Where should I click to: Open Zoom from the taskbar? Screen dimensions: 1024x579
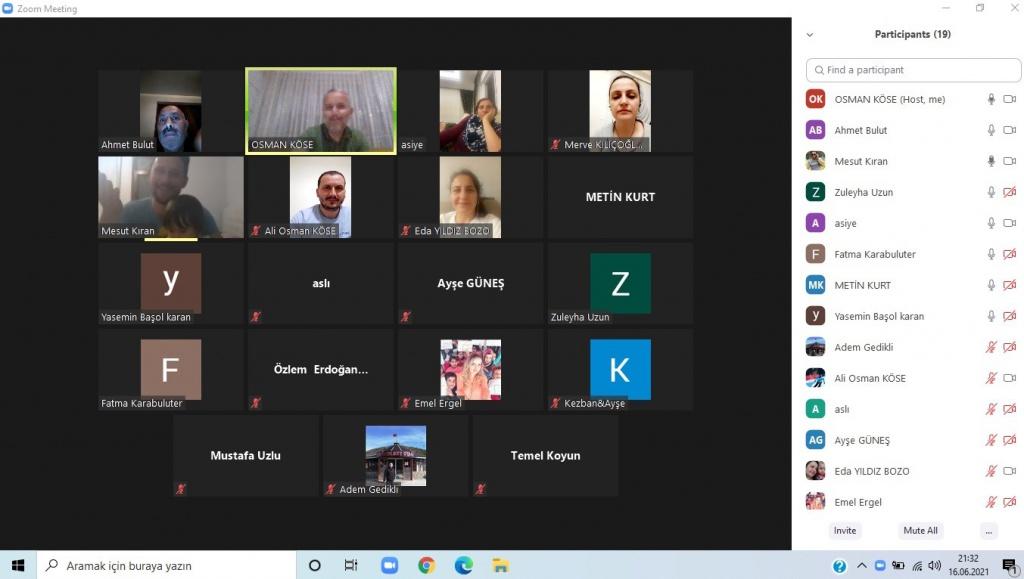(x=390, y=565)
